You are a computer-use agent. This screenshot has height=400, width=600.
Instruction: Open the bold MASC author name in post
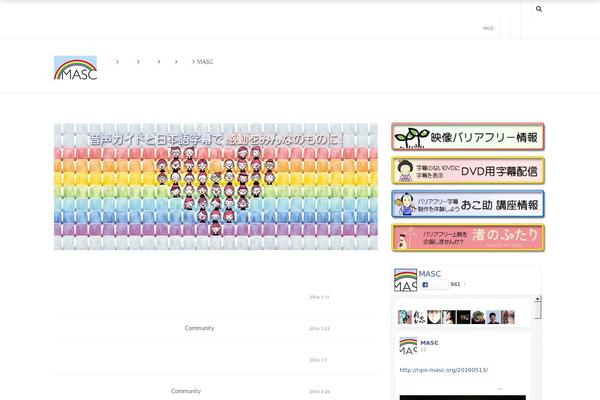coord(429,343)
